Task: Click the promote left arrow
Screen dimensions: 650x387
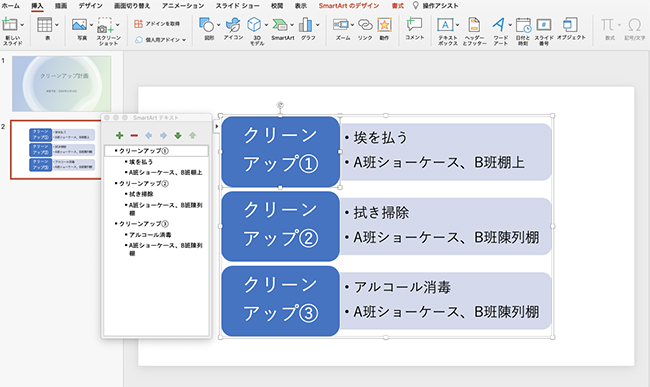Action: [148, 135]
